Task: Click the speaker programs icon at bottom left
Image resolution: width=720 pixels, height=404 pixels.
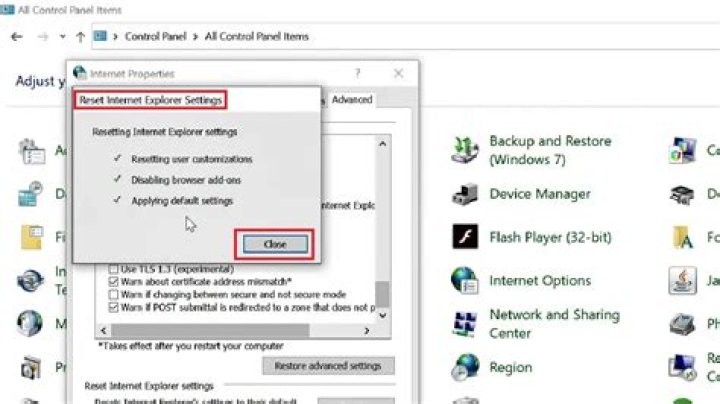Action: point(31,368)
